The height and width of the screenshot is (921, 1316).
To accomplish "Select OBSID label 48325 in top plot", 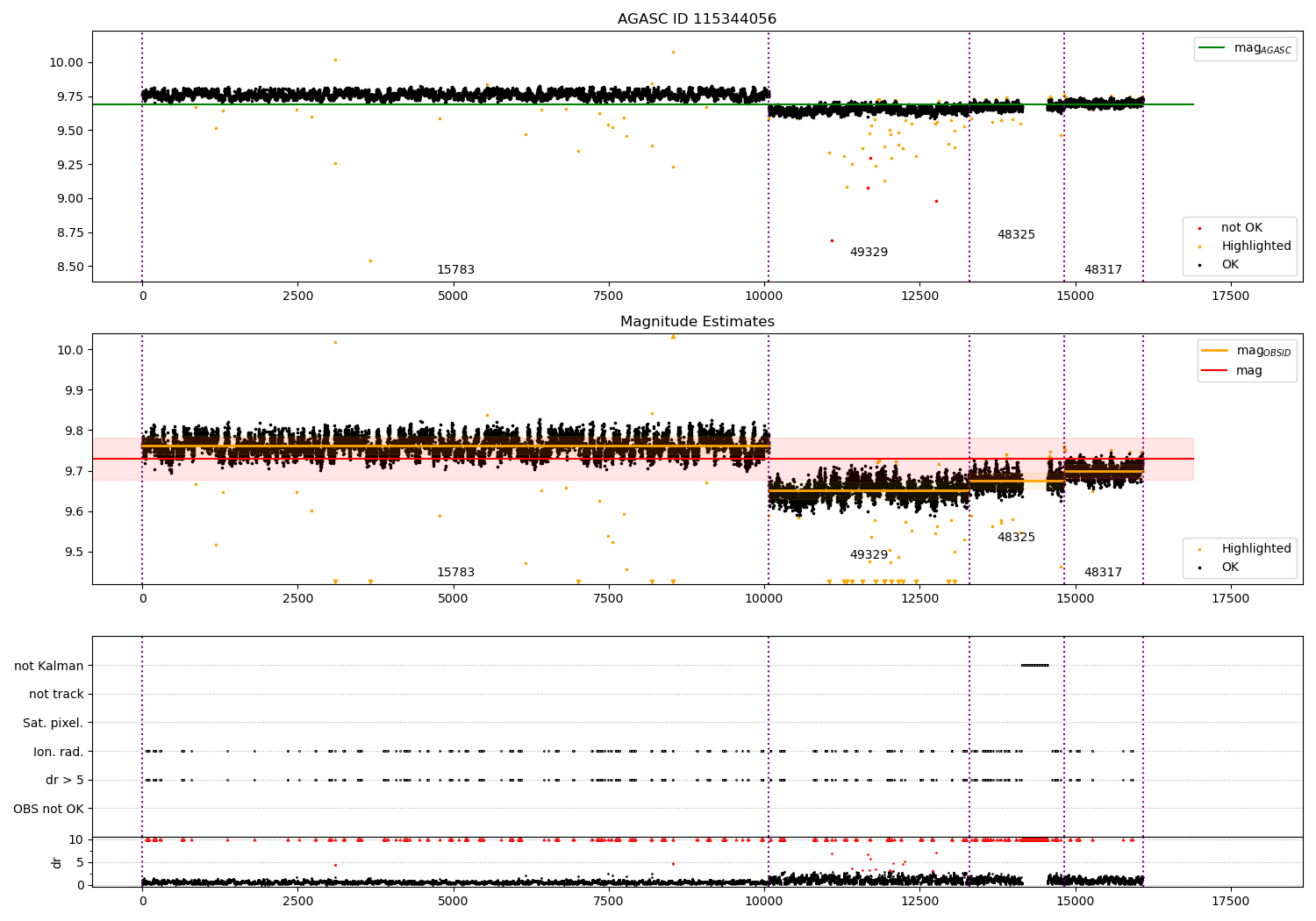I will click(1016, 235).
